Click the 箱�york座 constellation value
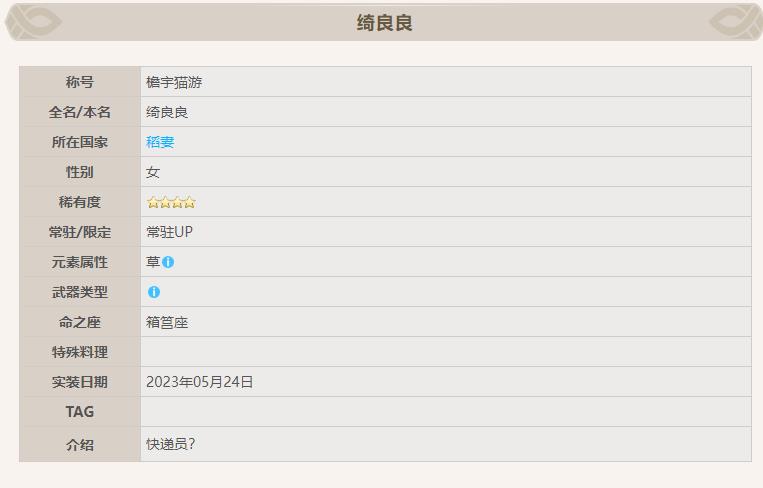This screenshot has height=488, width=763. [167, 322]
